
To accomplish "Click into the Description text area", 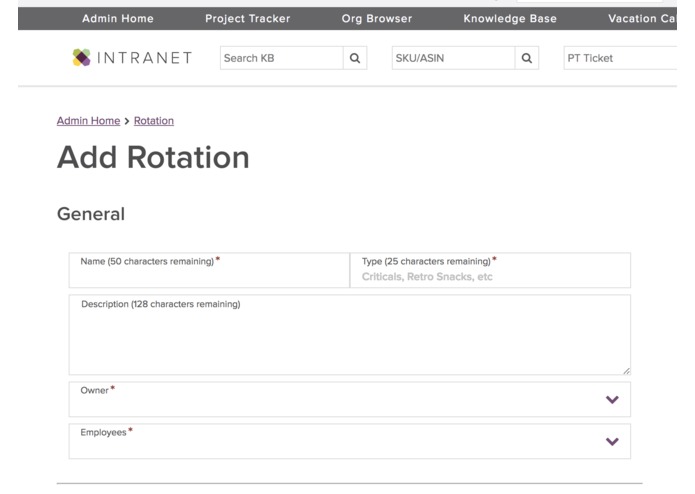I will click(350, 335).
